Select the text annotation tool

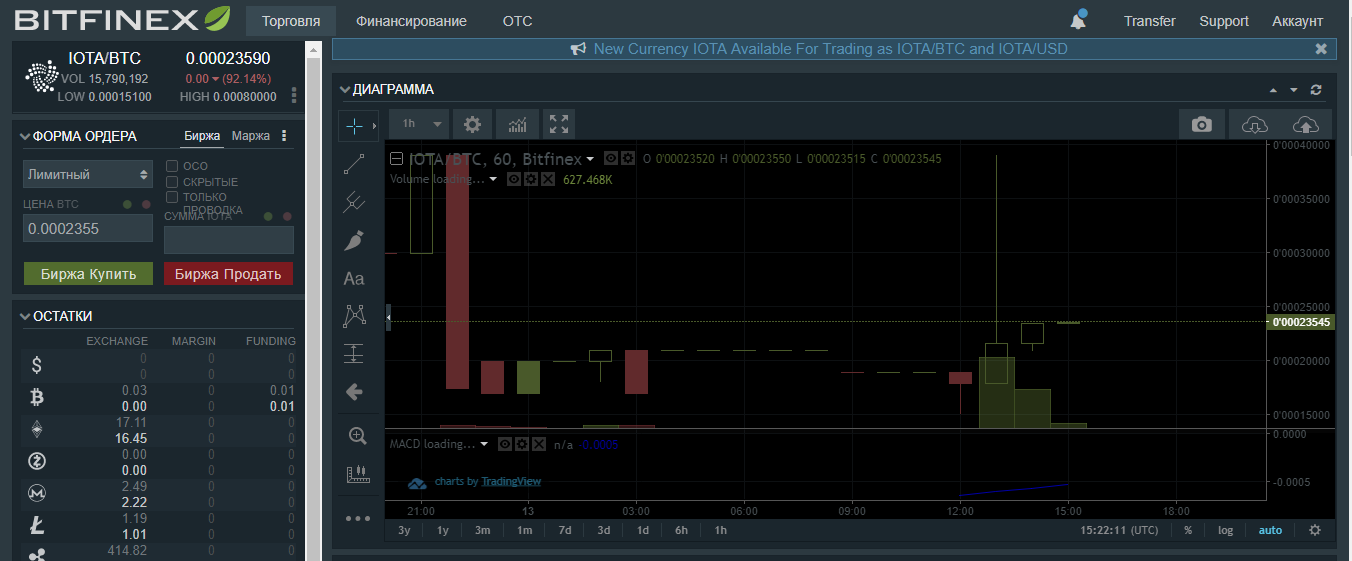354,279
